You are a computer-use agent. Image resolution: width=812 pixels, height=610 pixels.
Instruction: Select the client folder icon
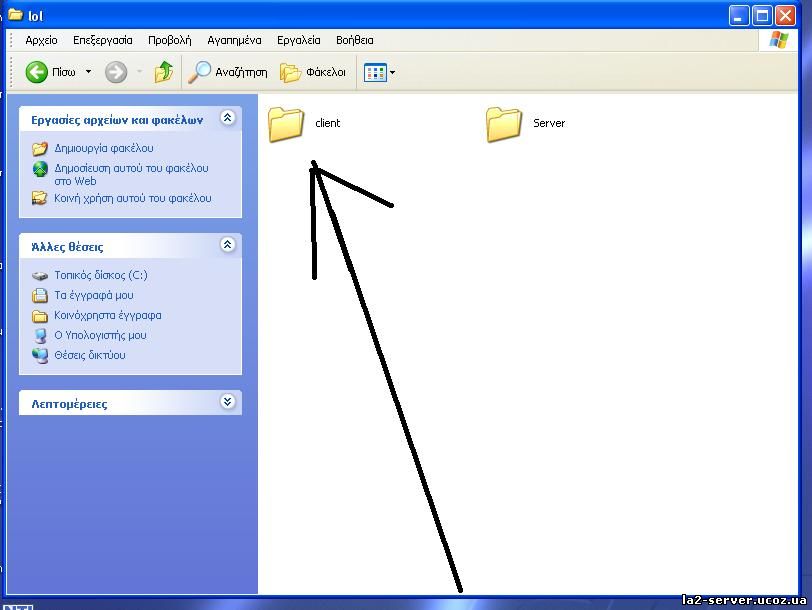tap(286, 124)
